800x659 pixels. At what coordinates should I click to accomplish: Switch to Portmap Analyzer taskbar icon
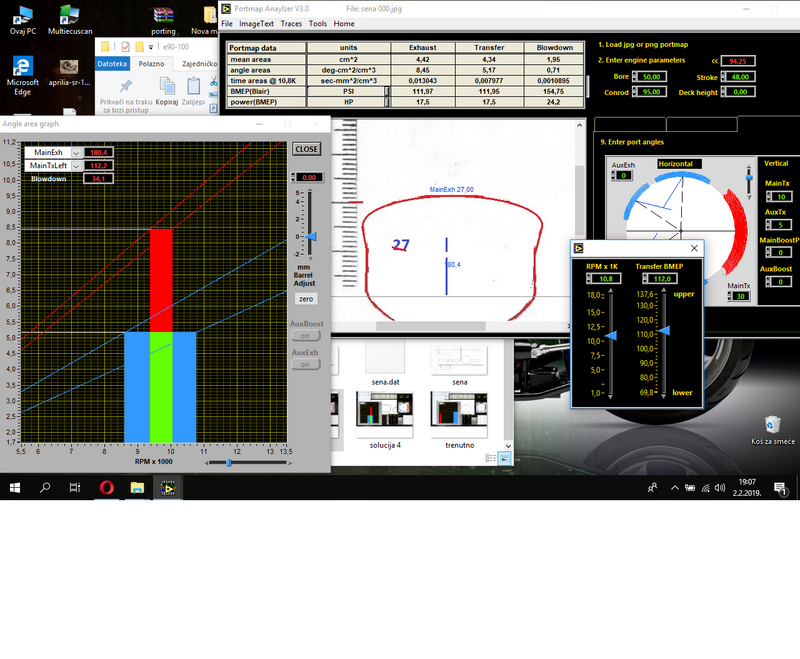[x=167, y=488]
